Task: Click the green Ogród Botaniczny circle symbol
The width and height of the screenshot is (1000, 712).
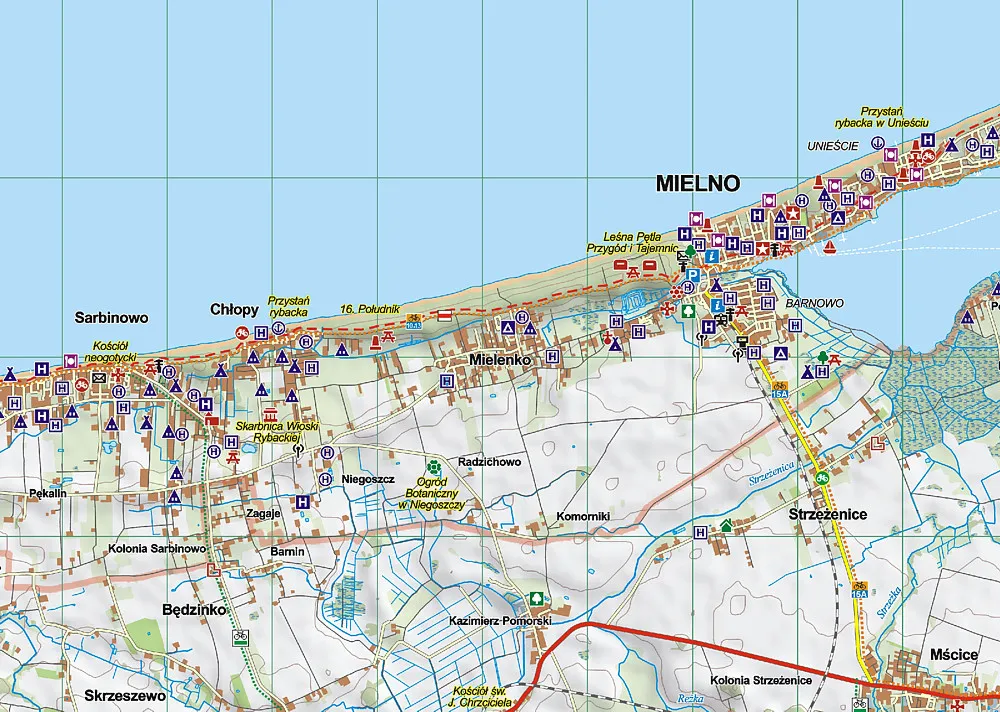Action: (434, 467)
